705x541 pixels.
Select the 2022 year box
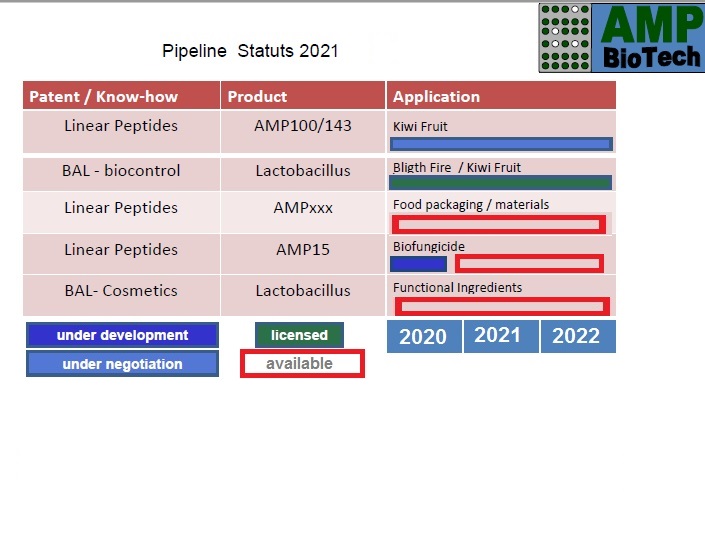pos(578,336)
